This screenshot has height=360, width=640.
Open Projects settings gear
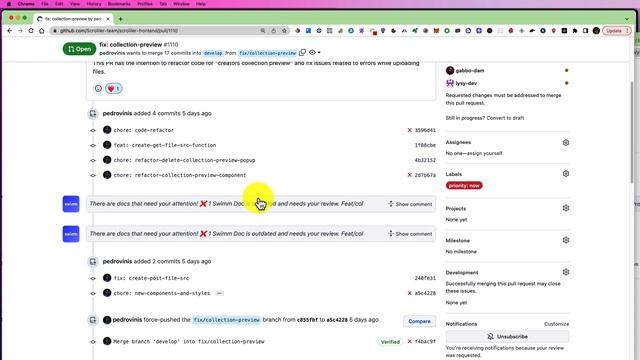(x=566, y=208)
